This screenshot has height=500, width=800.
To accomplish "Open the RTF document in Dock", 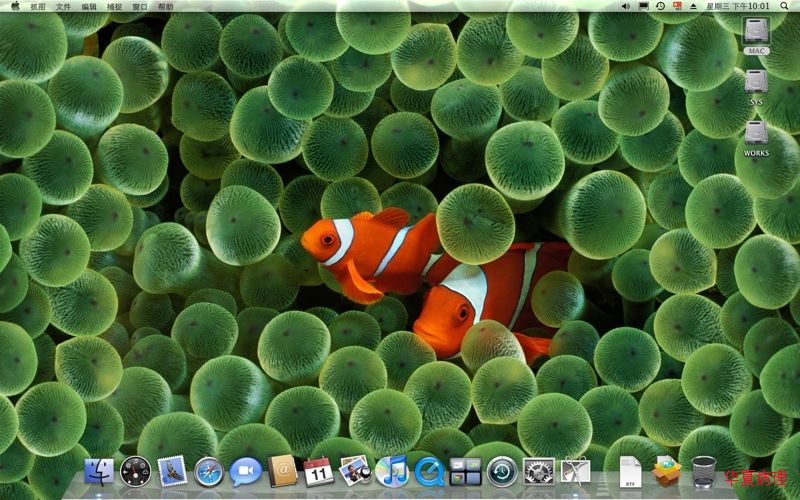I will (x=630, y=471).
